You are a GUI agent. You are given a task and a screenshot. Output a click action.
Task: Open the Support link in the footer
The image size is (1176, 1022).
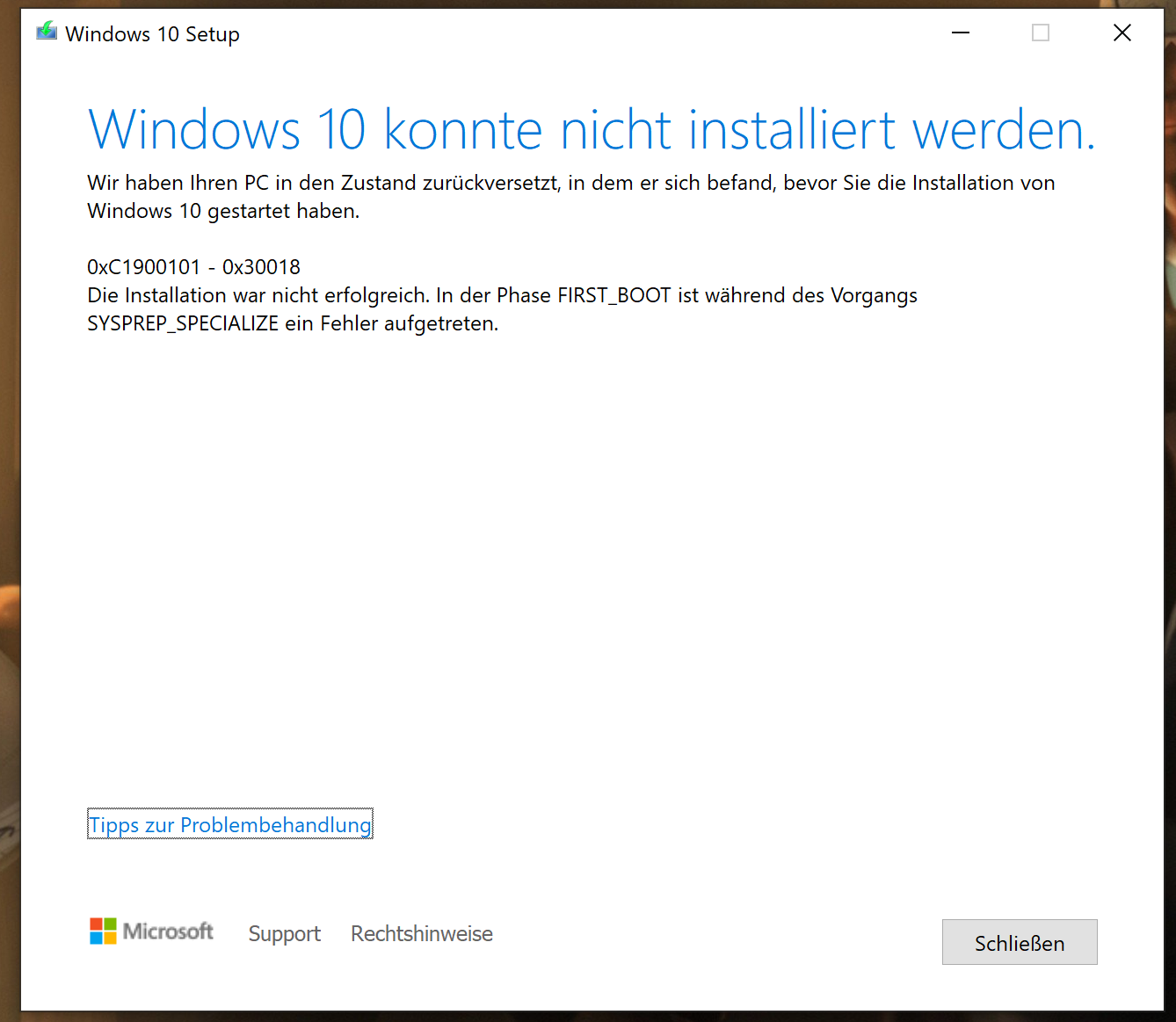pyautogui.click(x=285, y=933)
